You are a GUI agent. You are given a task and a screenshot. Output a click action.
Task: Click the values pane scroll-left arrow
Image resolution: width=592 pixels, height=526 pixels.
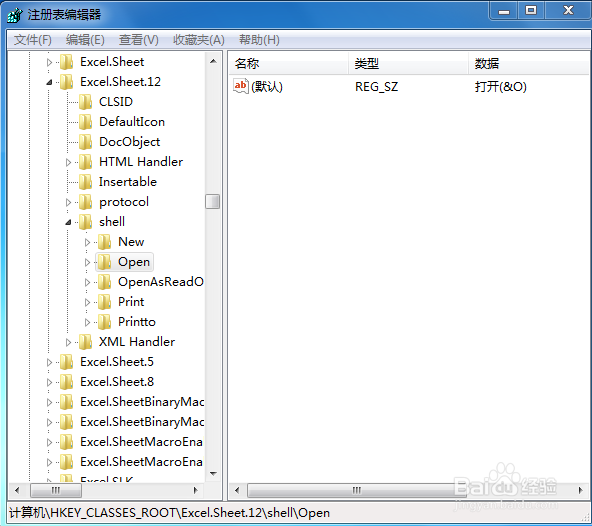pos(237,490)
